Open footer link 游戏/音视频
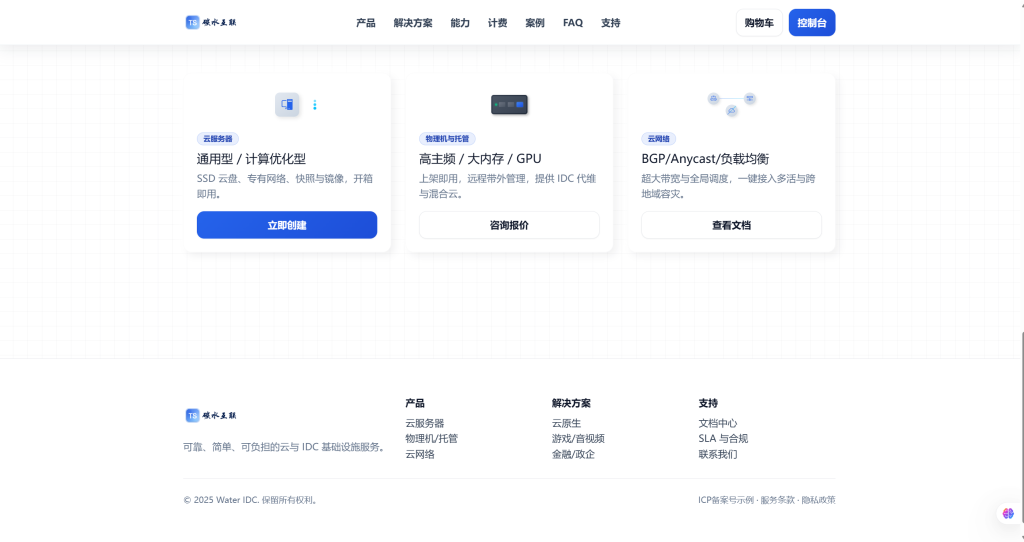1024x542 pixels. point(578,438)
